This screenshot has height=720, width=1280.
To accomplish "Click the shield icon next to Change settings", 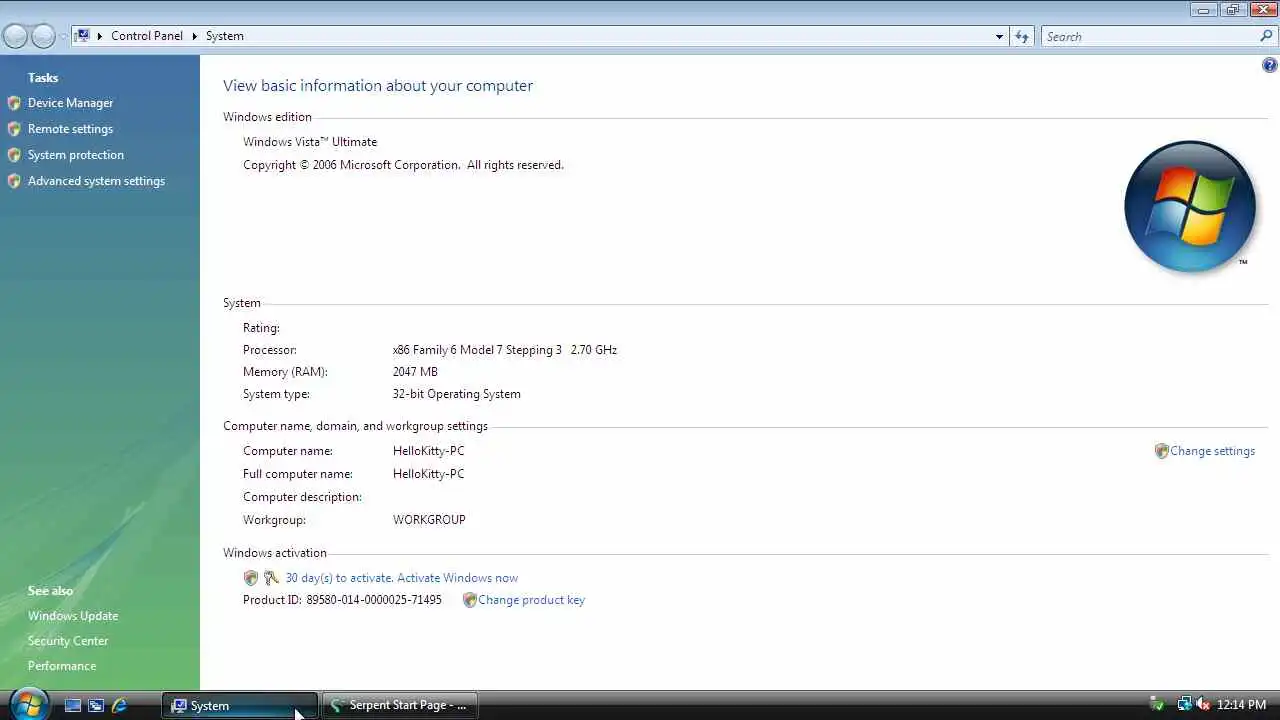I will click(1161, 451).
